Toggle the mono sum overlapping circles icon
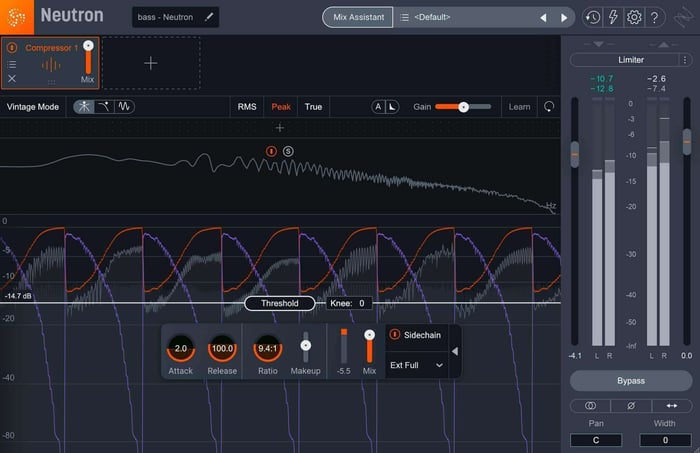Image resolution: width=700 pixels, height=453 pixels. pyautogui.click(x=590, y=406)
